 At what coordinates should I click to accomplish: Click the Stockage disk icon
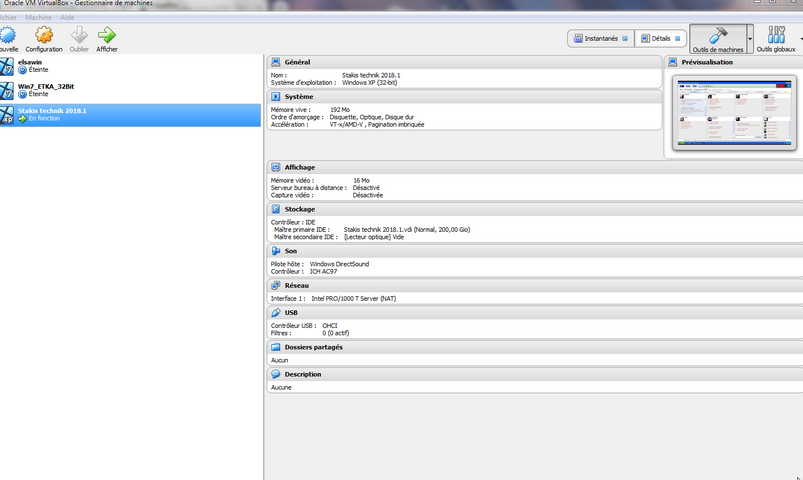pos(276,209)
